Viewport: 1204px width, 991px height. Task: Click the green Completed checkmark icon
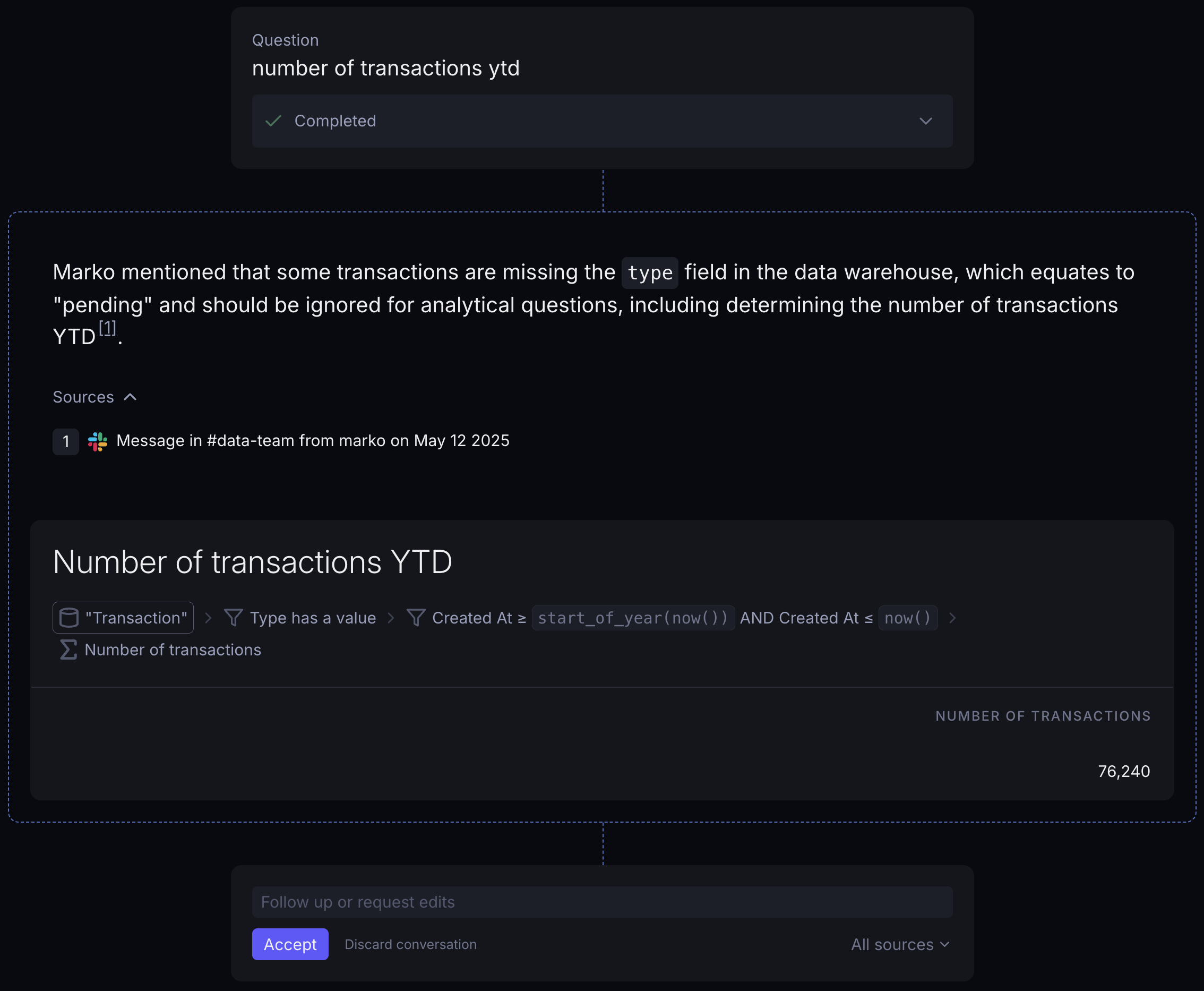pyautogui.click(x=274, y=121)
